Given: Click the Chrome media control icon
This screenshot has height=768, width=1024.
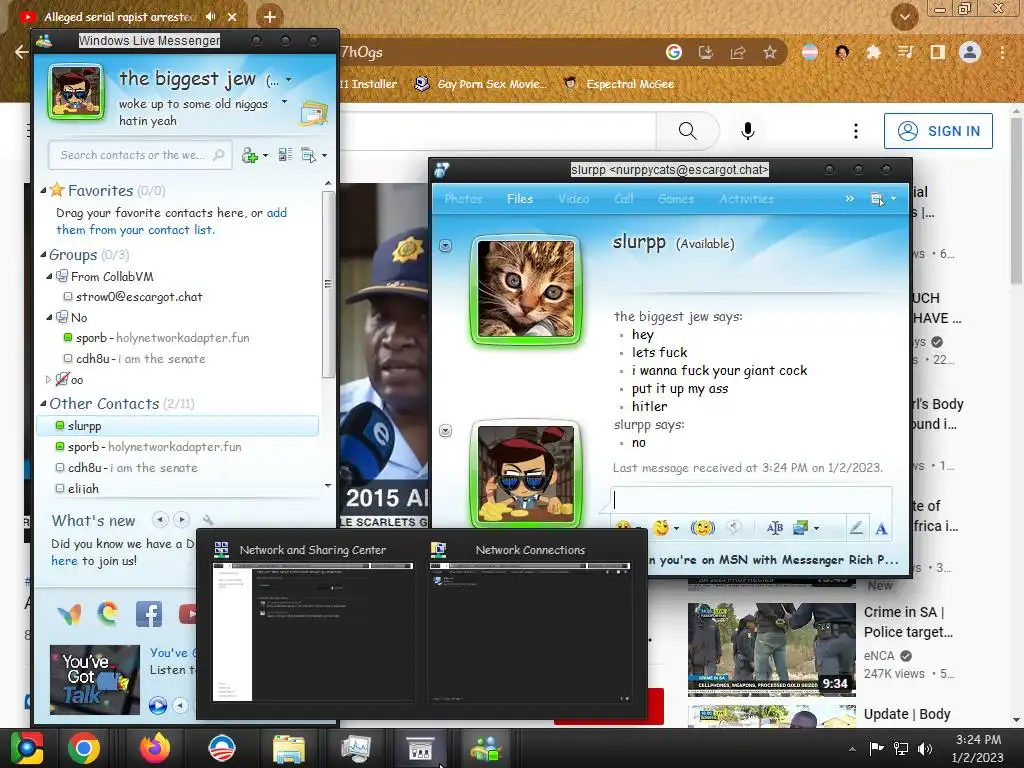Looking at the screenshot, I should pyautogui.click(x=905, y=52).
